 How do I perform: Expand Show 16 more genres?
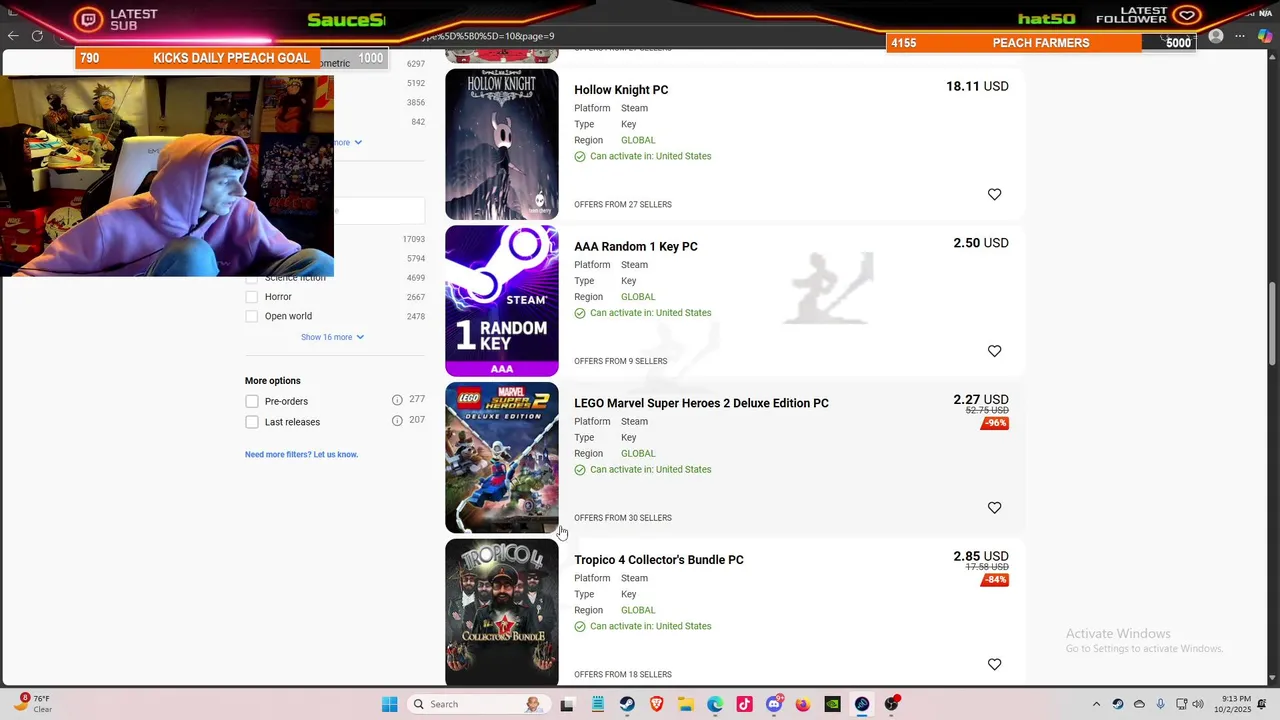tap(332, 337)
